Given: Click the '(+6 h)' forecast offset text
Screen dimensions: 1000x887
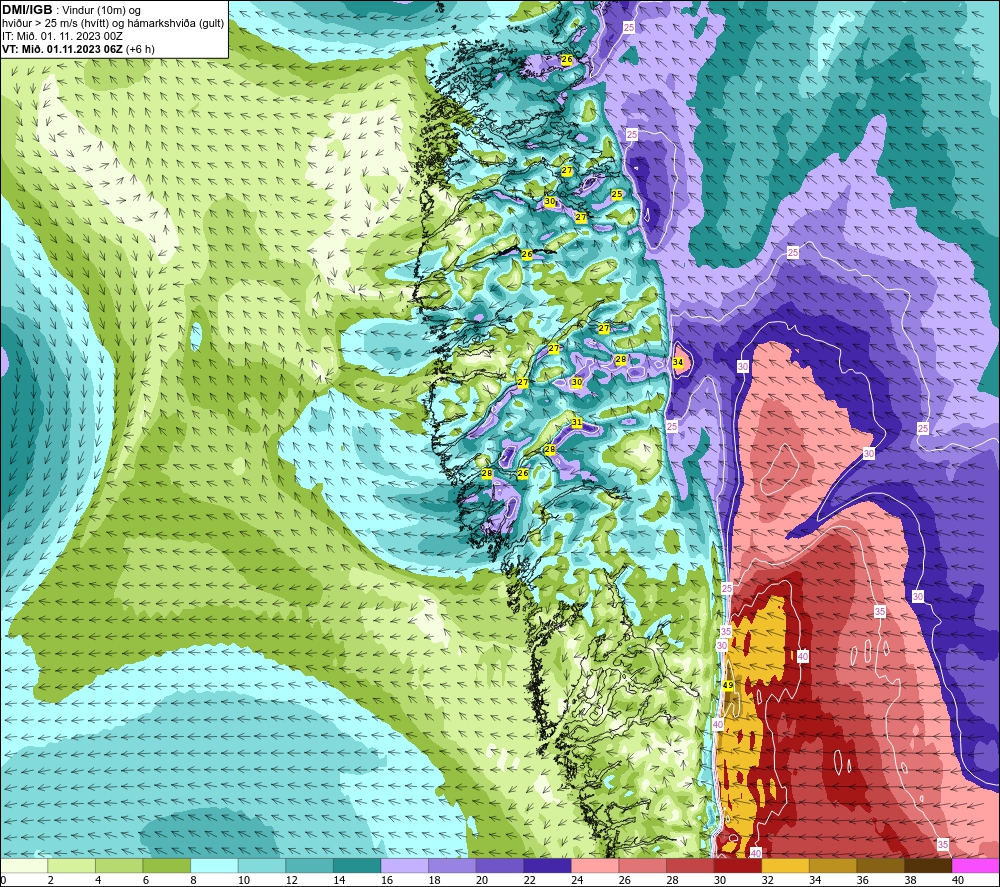Looking at the screenshot, I should (x=140, y=49).
